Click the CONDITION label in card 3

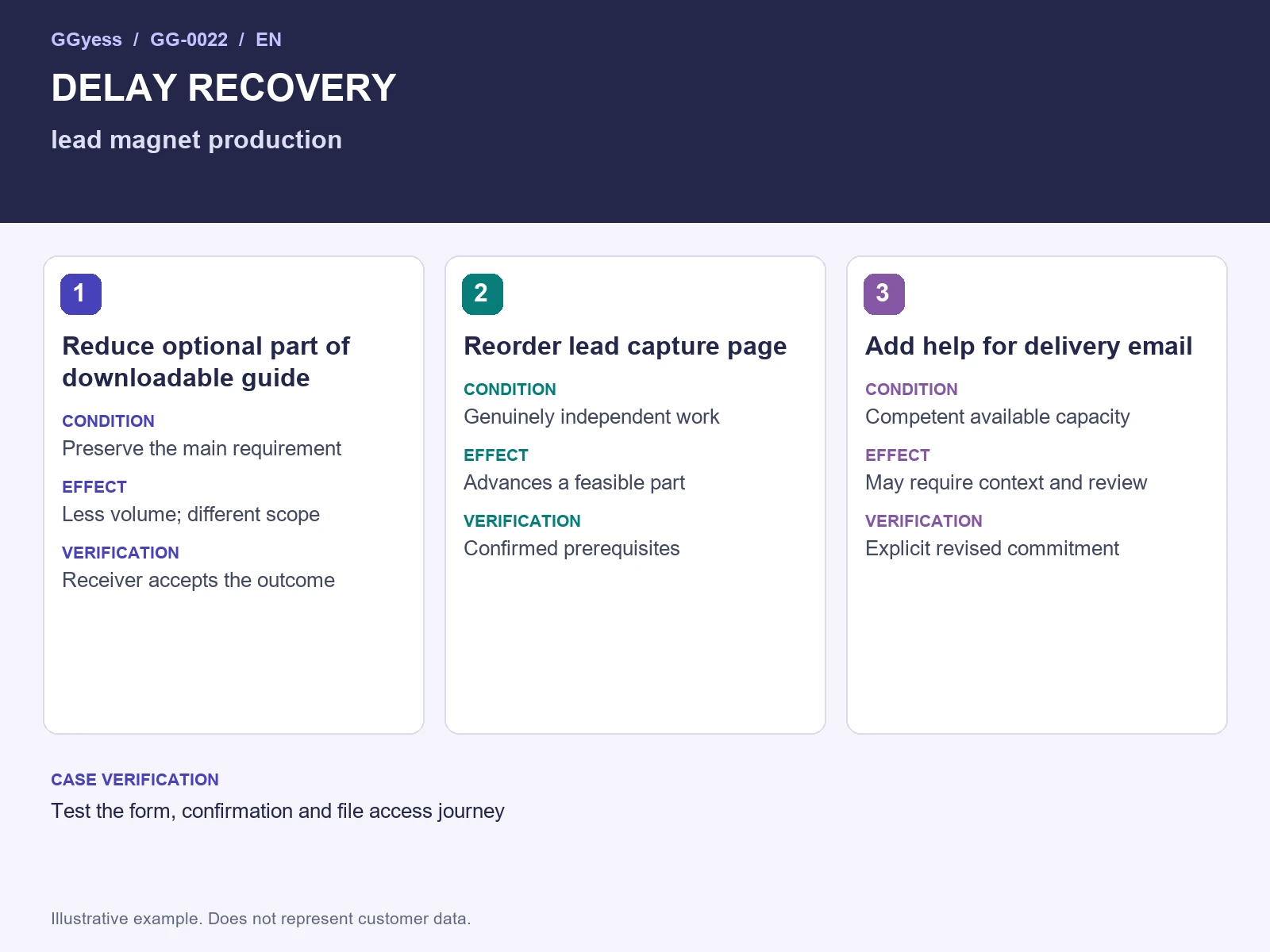[911, 390]
